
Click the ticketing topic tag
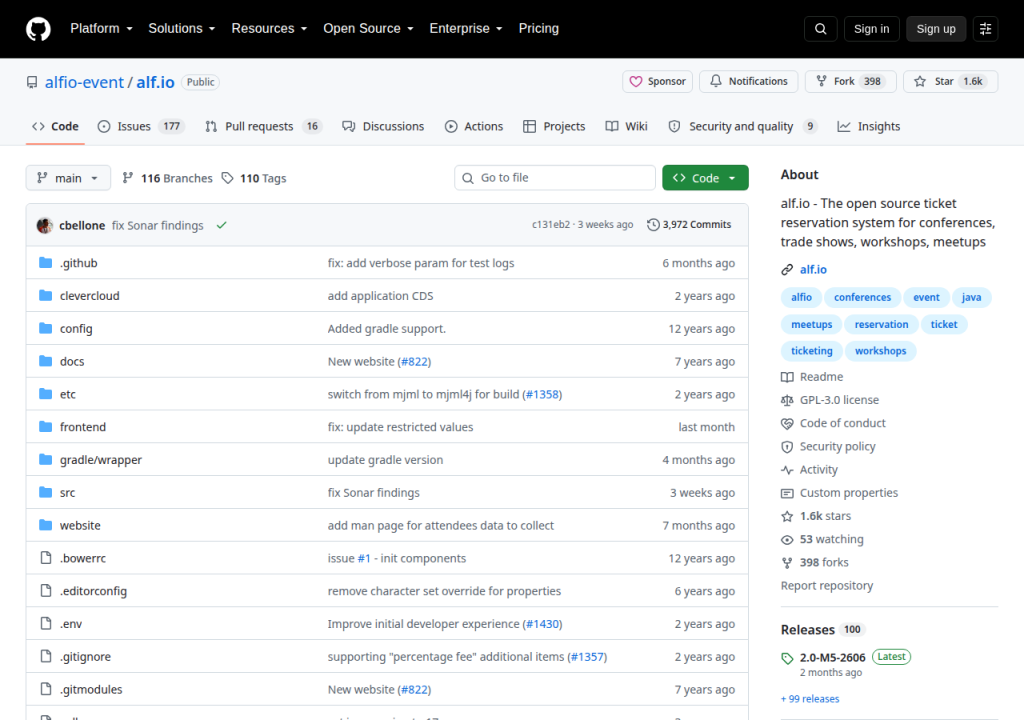point(812,351)
